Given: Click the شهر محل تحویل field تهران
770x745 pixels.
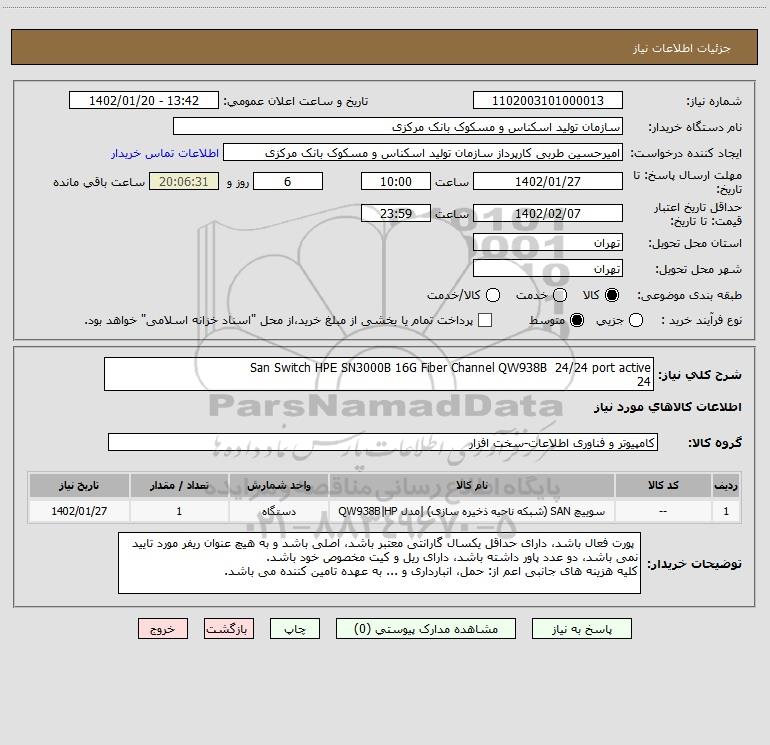Looking at the screenshot, I should pos(548,269).
